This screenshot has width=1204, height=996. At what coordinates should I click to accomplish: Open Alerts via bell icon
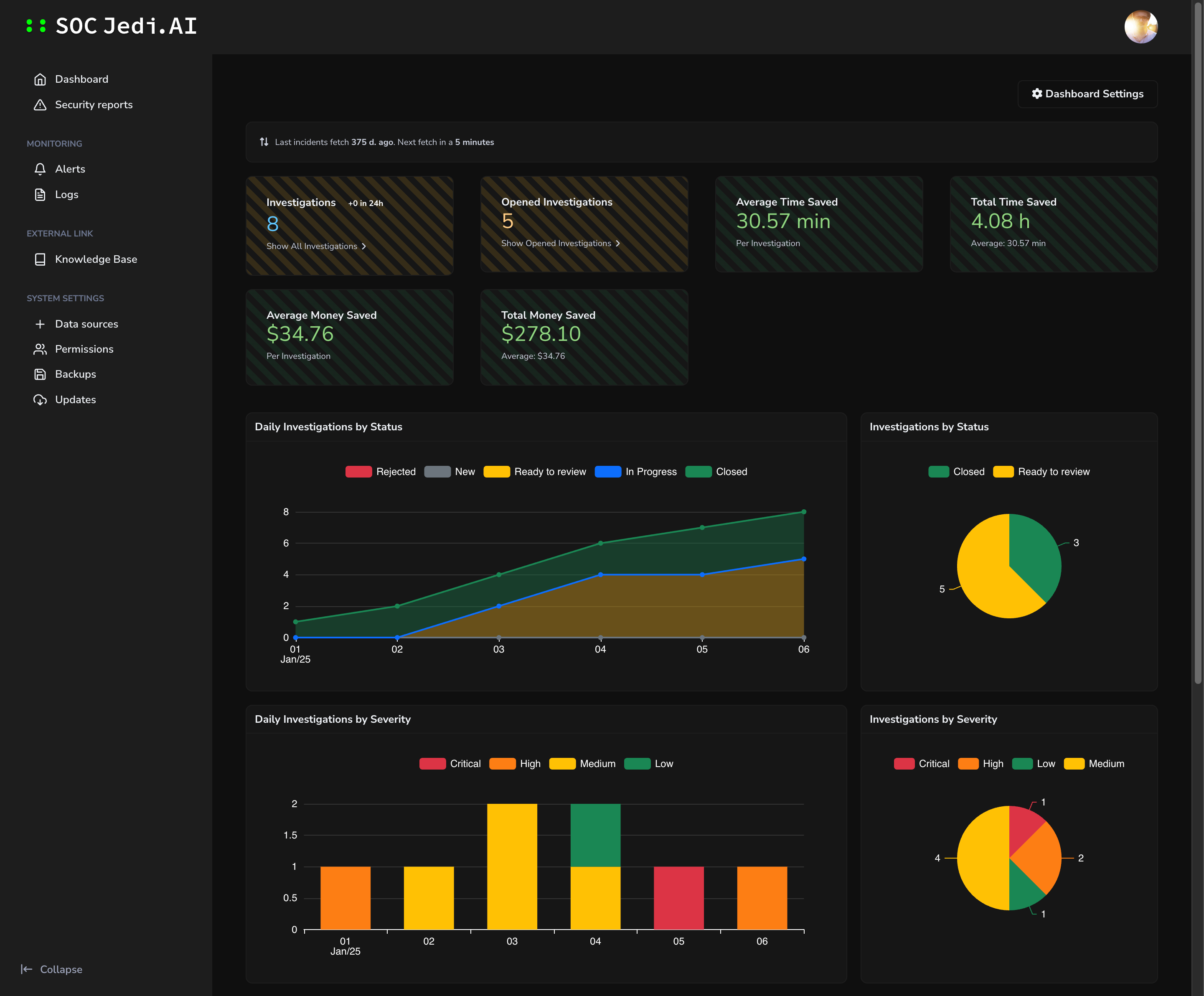coord(40,169)
